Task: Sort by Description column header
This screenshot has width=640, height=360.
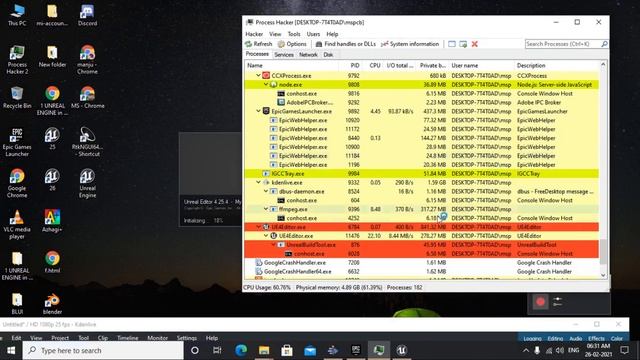Action: 556,65
